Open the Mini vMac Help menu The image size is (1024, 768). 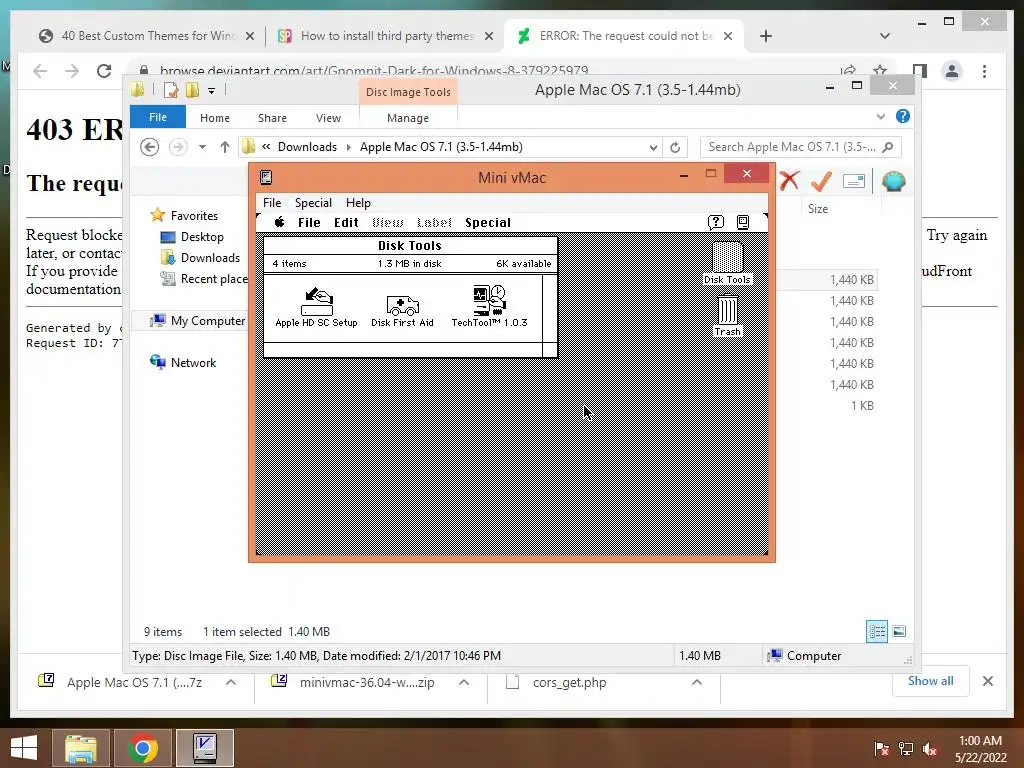358,202
